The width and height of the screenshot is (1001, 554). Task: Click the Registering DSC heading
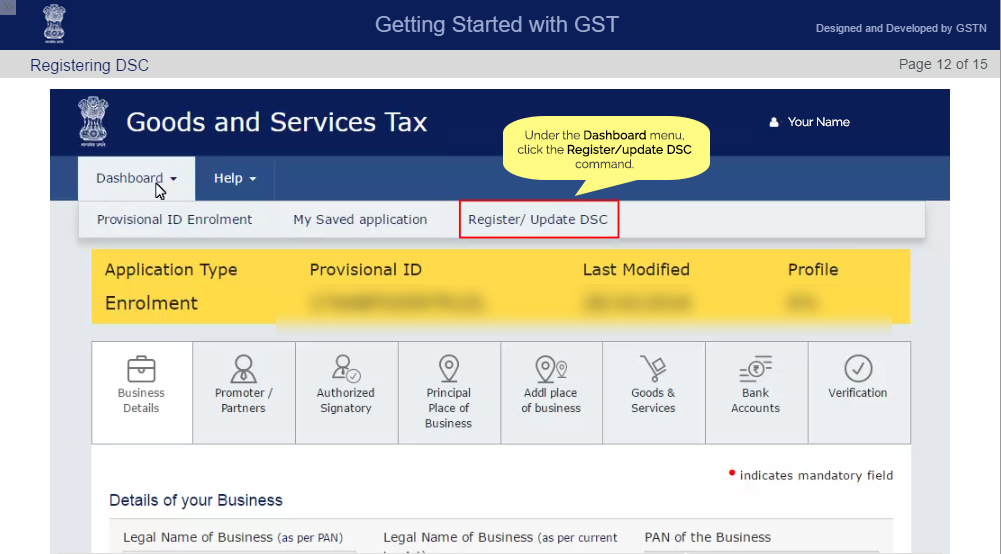pyautogui.click(x=89, y=66)
